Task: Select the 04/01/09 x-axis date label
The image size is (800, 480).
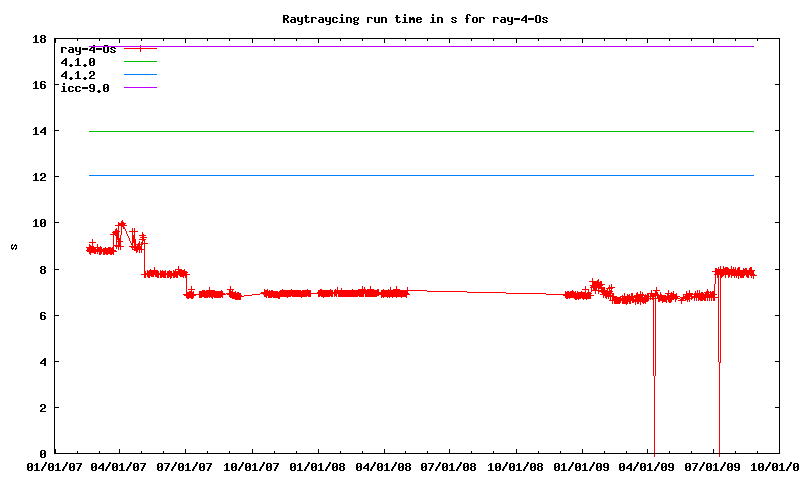Action: pyautogui.click(x=649, y=466)
